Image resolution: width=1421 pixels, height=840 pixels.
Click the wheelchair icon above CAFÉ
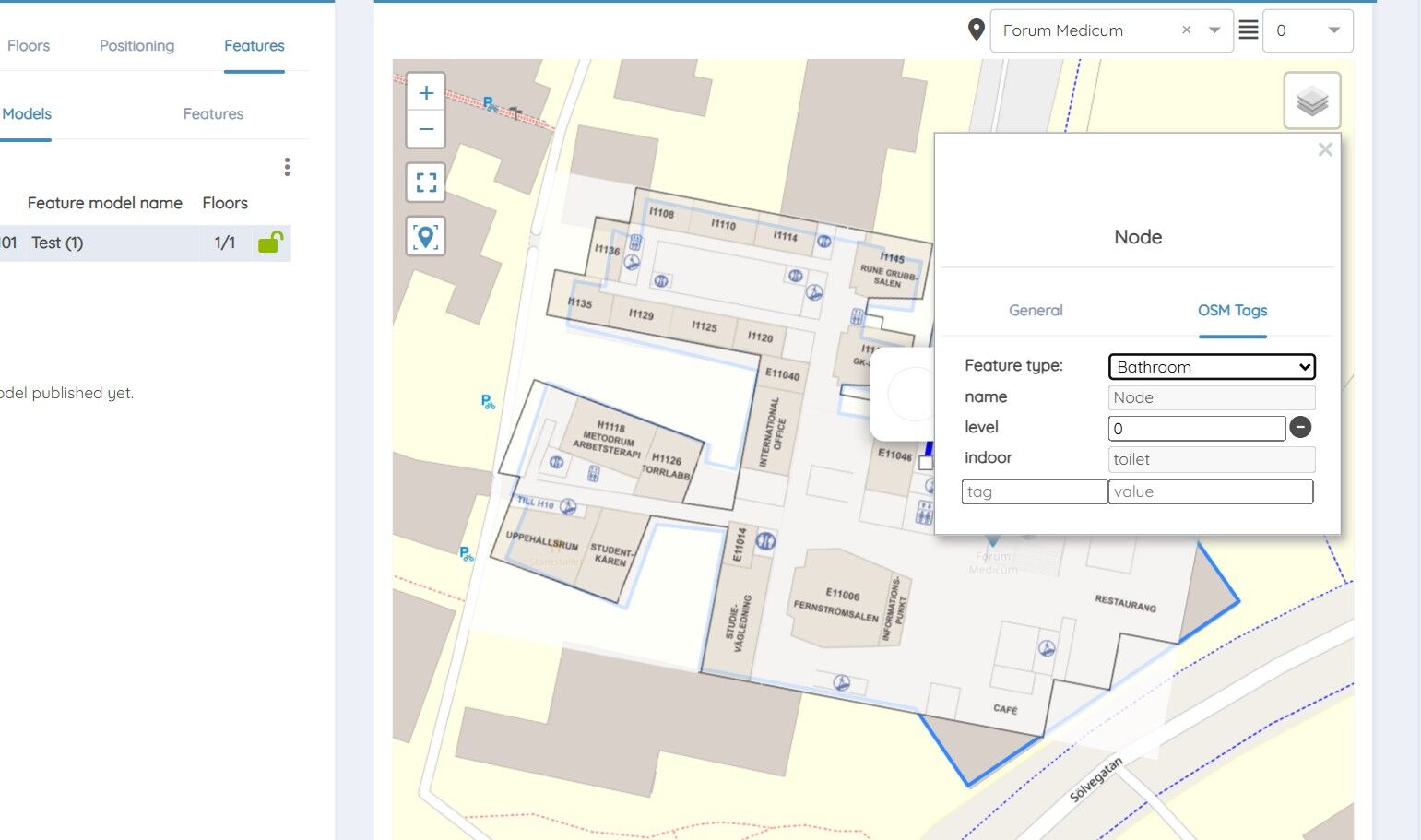pyautogui.click(x=1047, y=648)
